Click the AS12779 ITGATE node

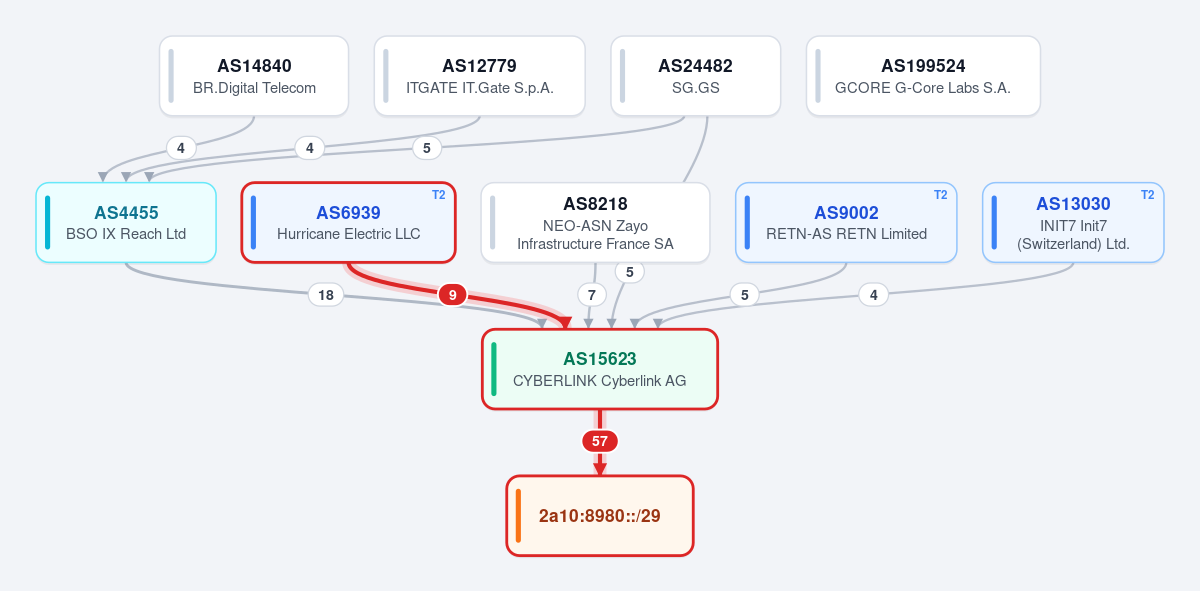click(x=480, y=76)
